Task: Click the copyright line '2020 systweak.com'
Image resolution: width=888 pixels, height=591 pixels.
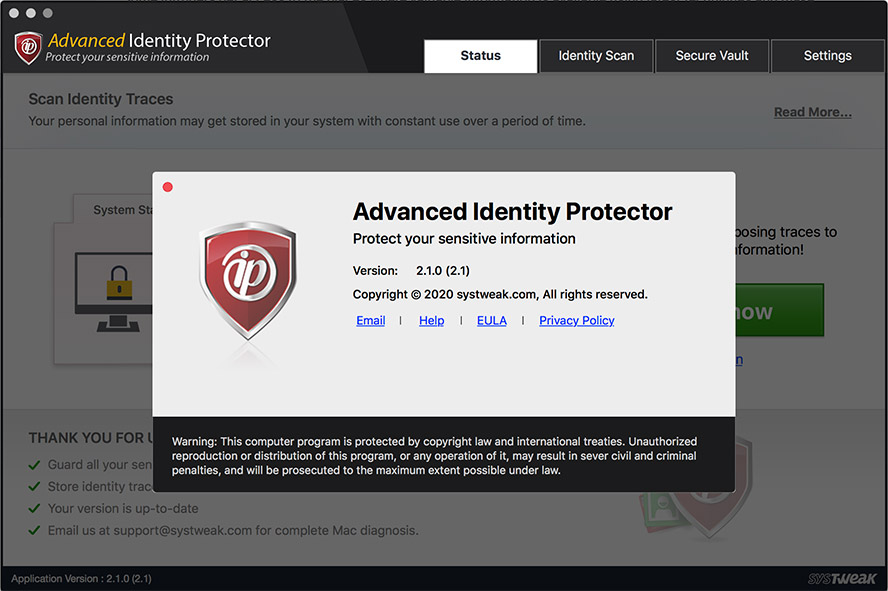Action: point(500,294)
